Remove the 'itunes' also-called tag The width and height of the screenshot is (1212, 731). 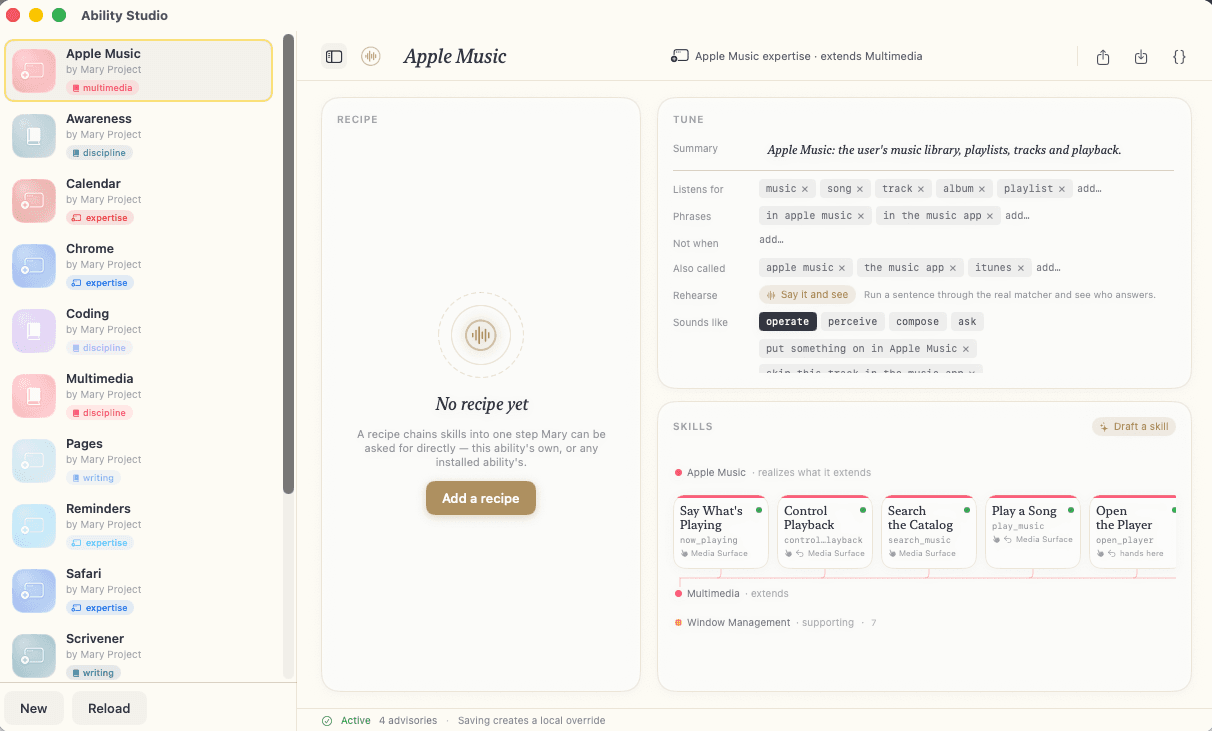[x=1021, y=268]
